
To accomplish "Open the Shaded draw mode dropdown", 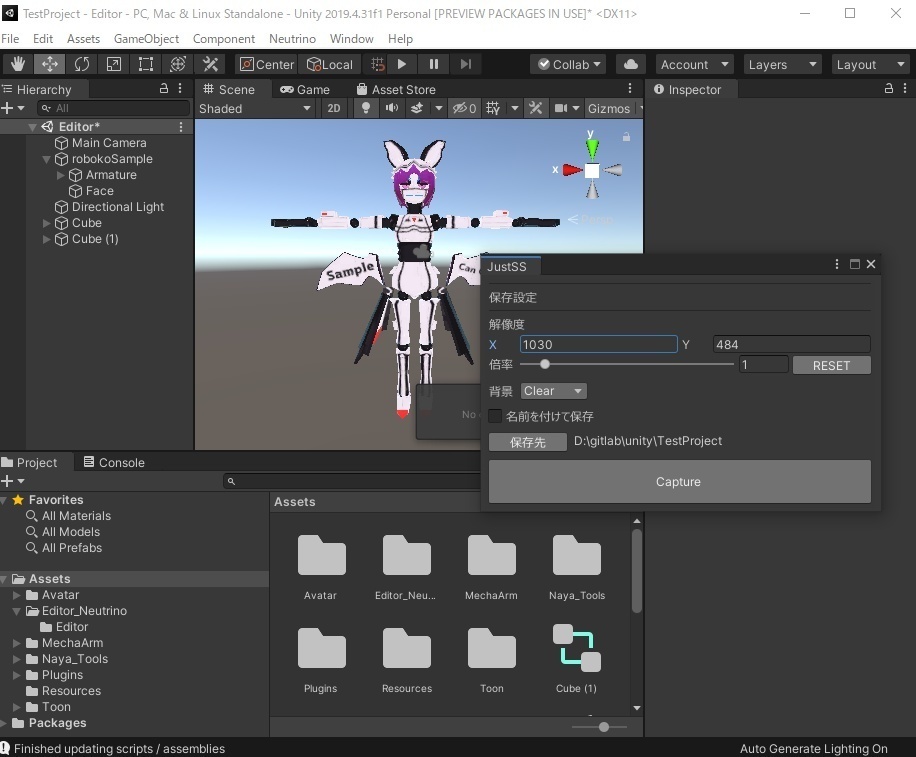I will pos(253,108).
